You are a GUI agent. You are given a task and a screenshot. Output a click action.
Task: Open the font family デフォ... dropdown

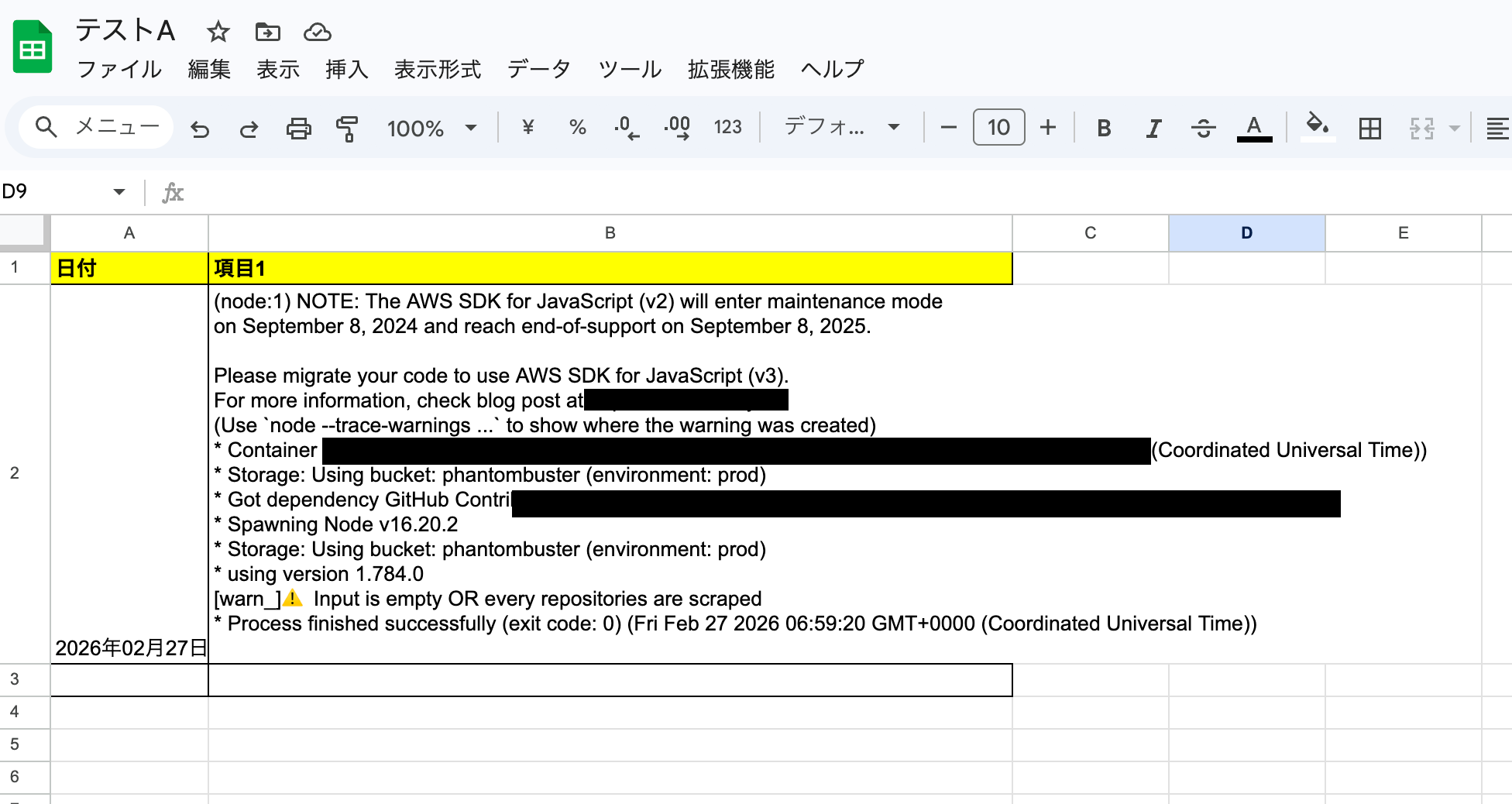click(x=842, y=127)
